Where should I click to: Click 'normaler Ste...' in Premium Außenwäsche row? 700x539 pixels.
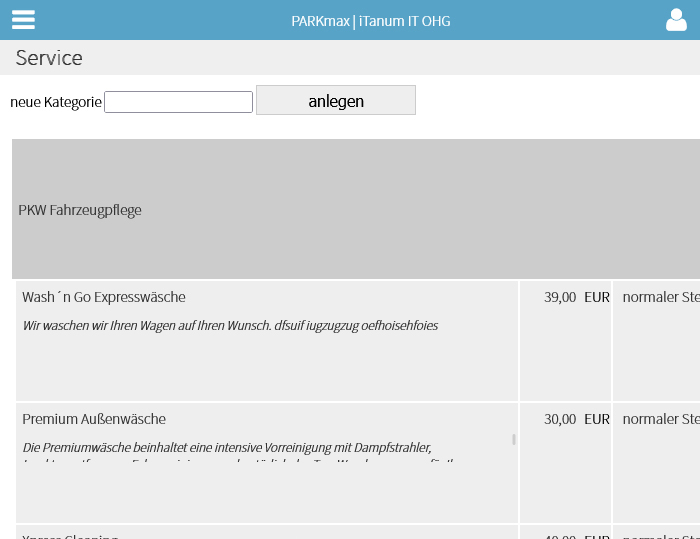coord(661,419)
